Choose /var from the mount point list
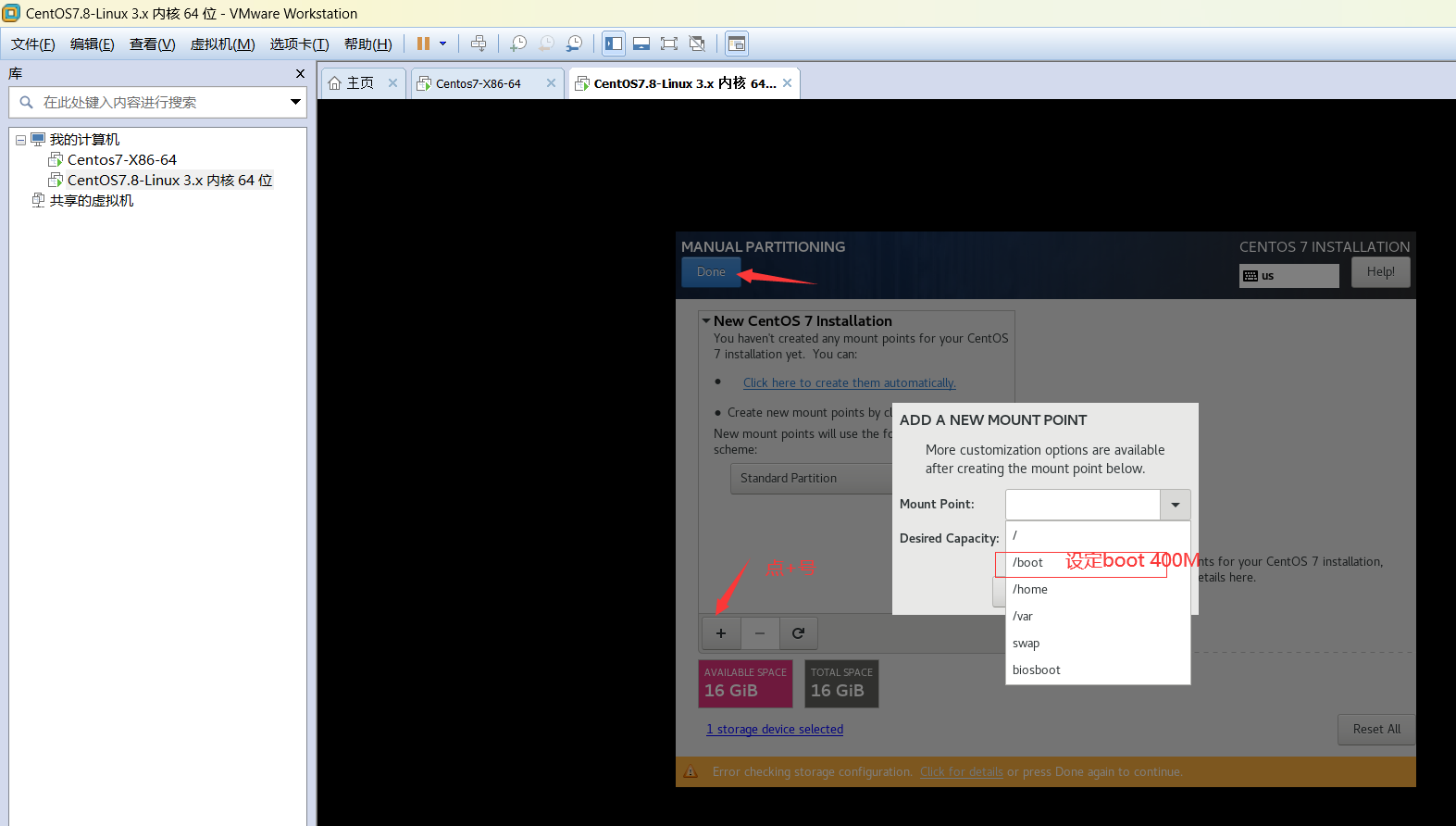This screenshot has height=826, width=1456. click(x=1097, y=616)
